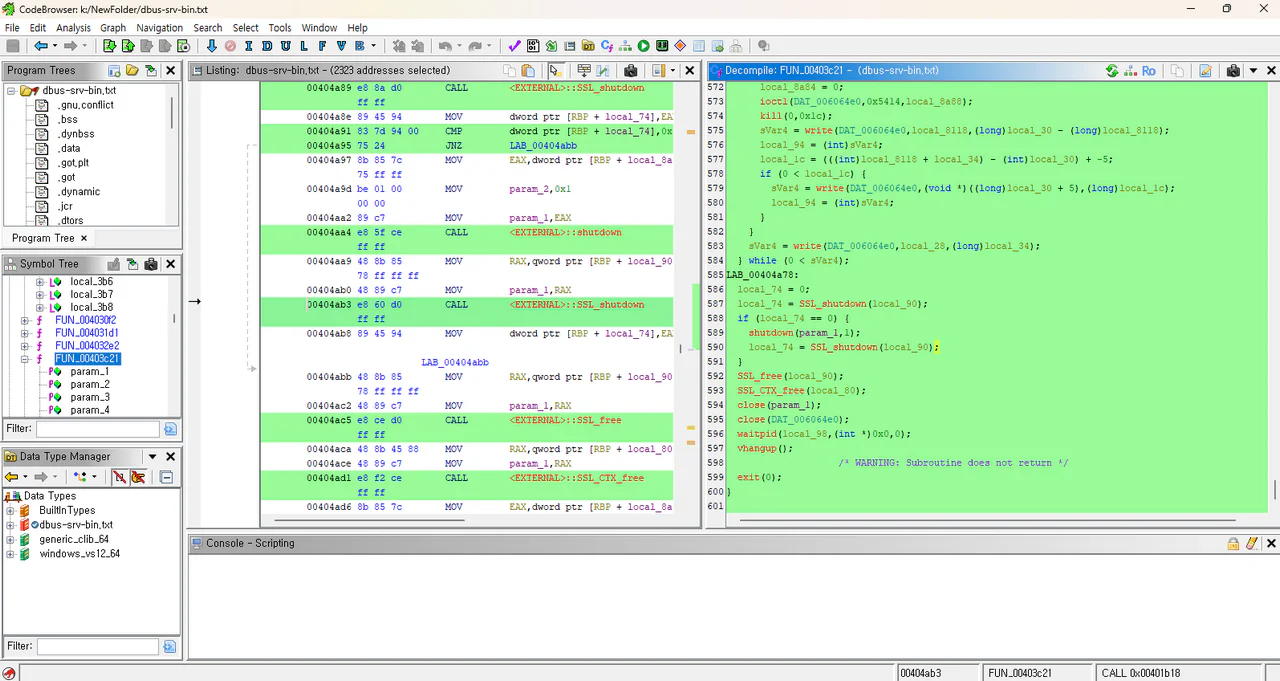Clear Console scripting output icon
1280x681 pixels.
1252,543
